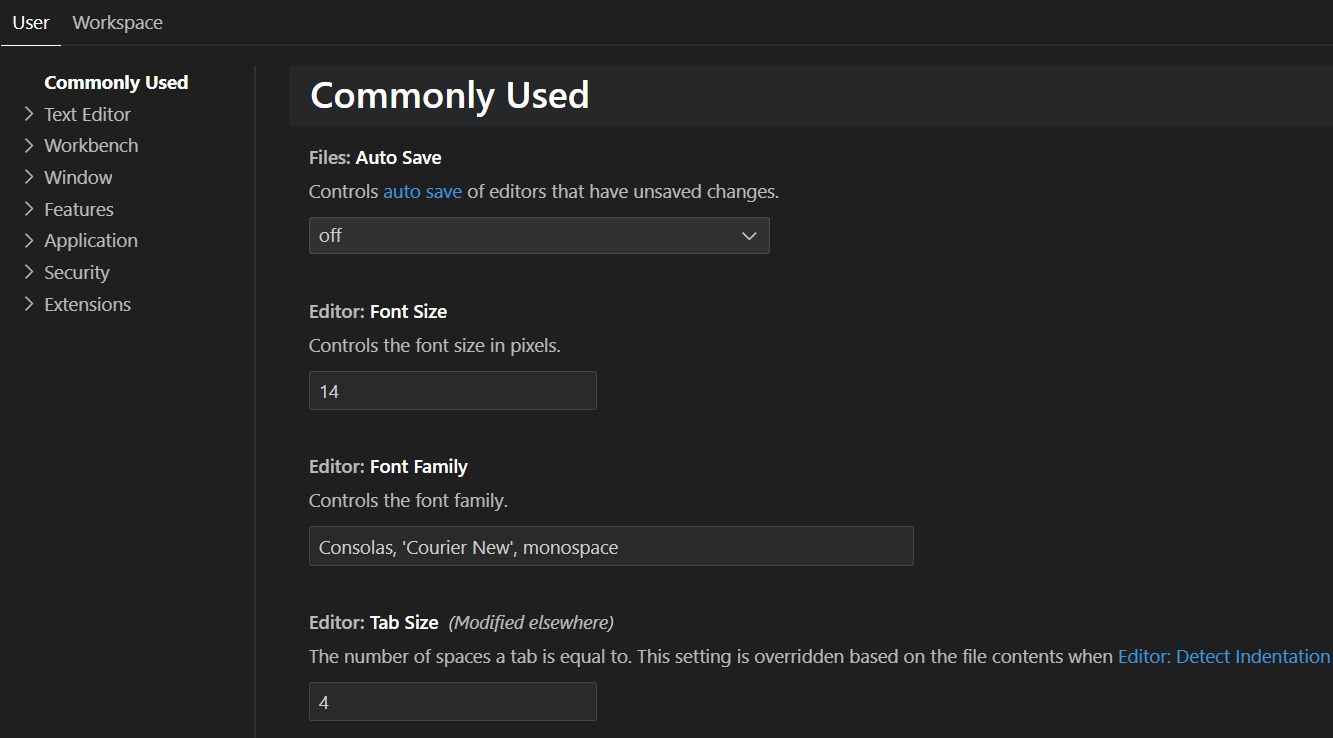Image resolution: width=1333 pixels, height=738 pixels.
Task: Open the Files: Auto Save dropdown
Action: click(539, 235)
